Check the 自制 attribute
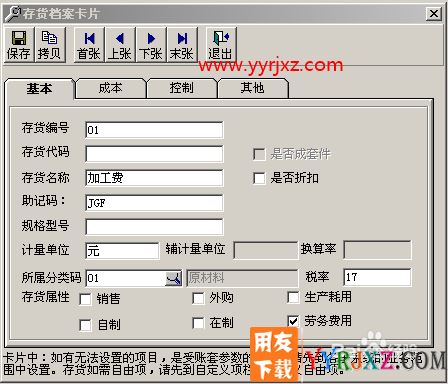The image size is (448, 384). (85, 325)
